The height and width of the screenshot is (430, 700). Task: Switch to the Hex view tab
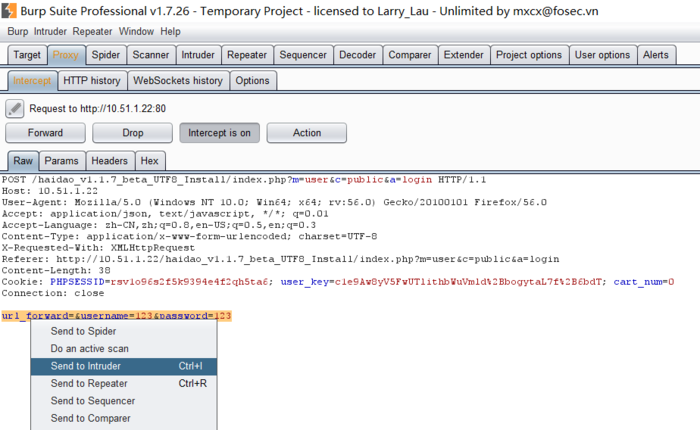[x=150, y=161]
